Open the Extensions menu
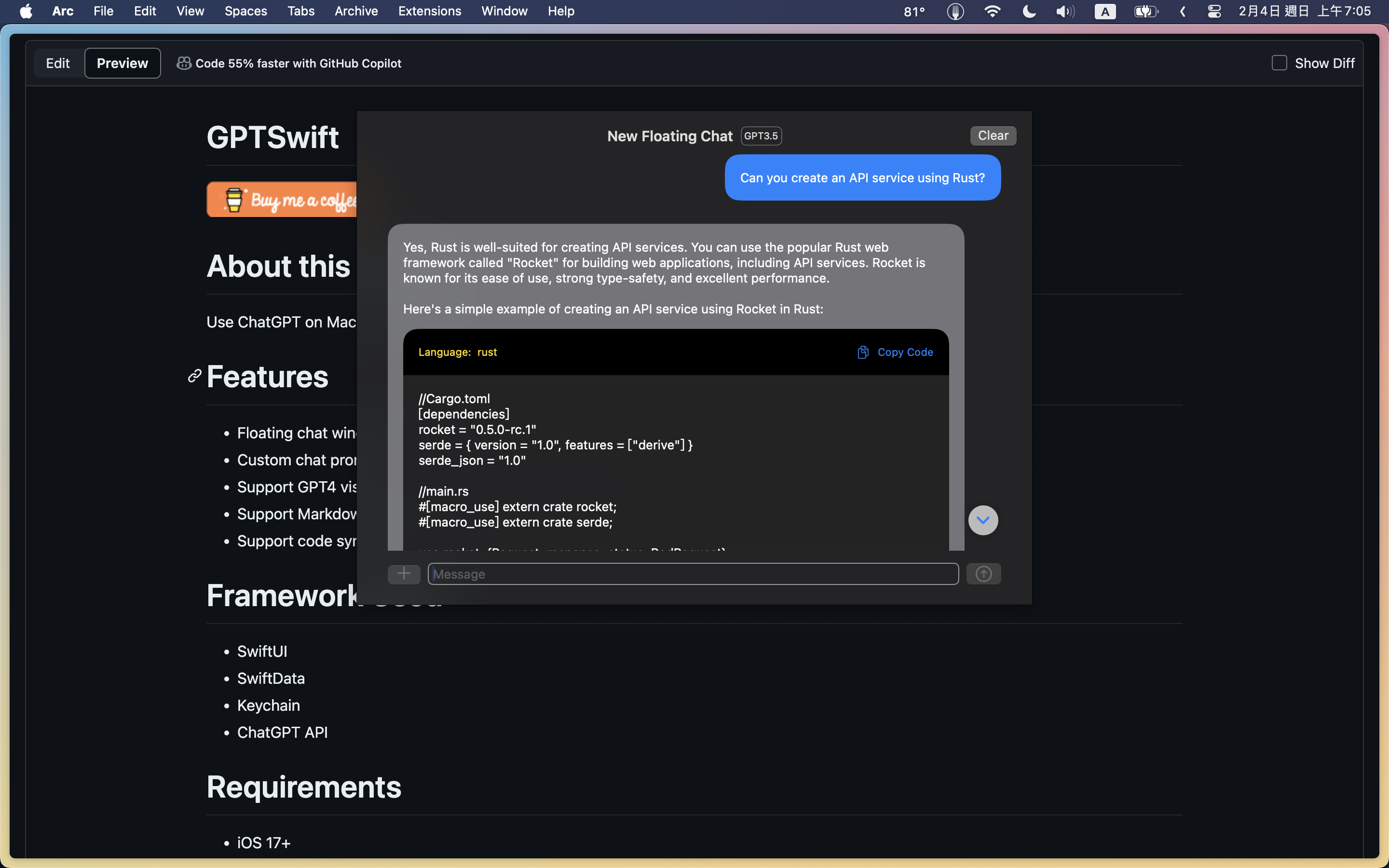Image resolution: width=1389 pixels, height=868 pixels. point(429,11)
